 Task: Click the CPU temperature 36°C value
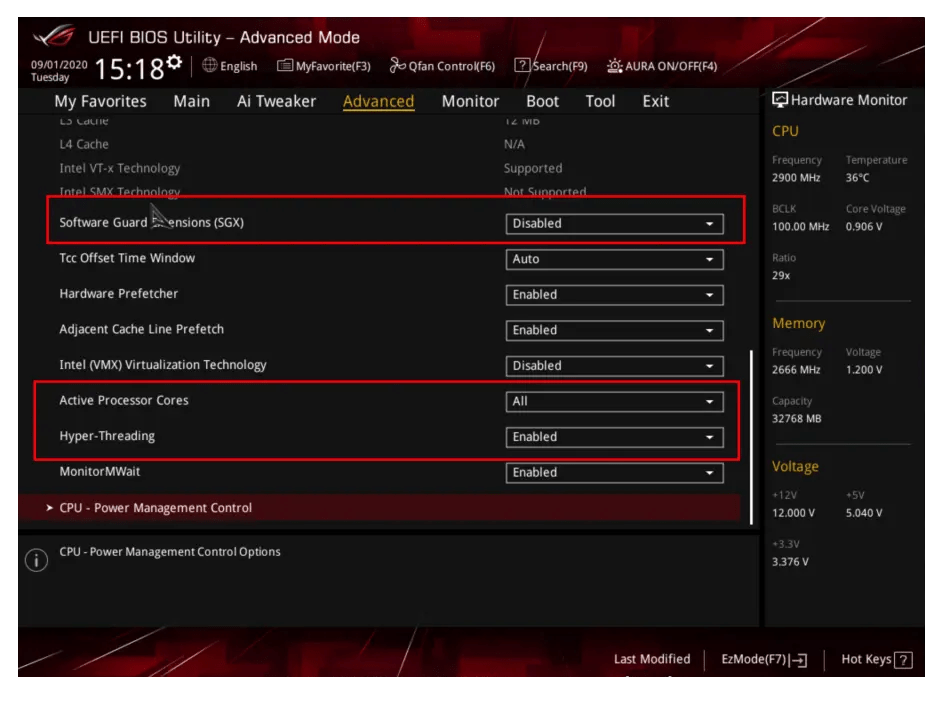tap(857, 178)
